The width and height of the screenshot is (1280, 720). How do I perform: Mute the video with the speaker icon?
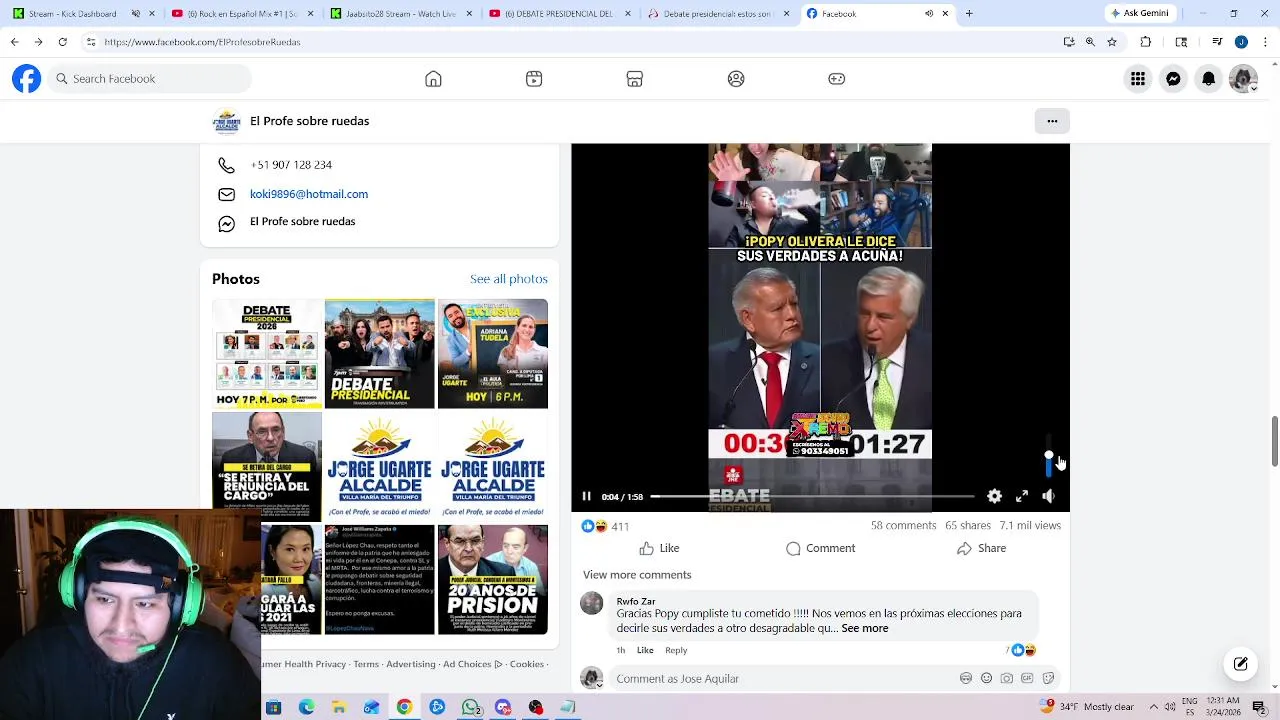point(1048,496)
